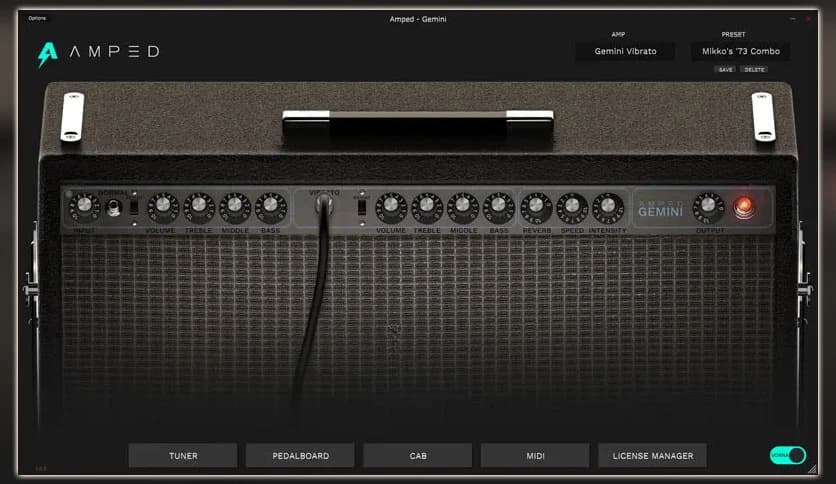Toggle the Vibrato channel bright switch
The image size is (836, 484).
[x=362, y=206]
